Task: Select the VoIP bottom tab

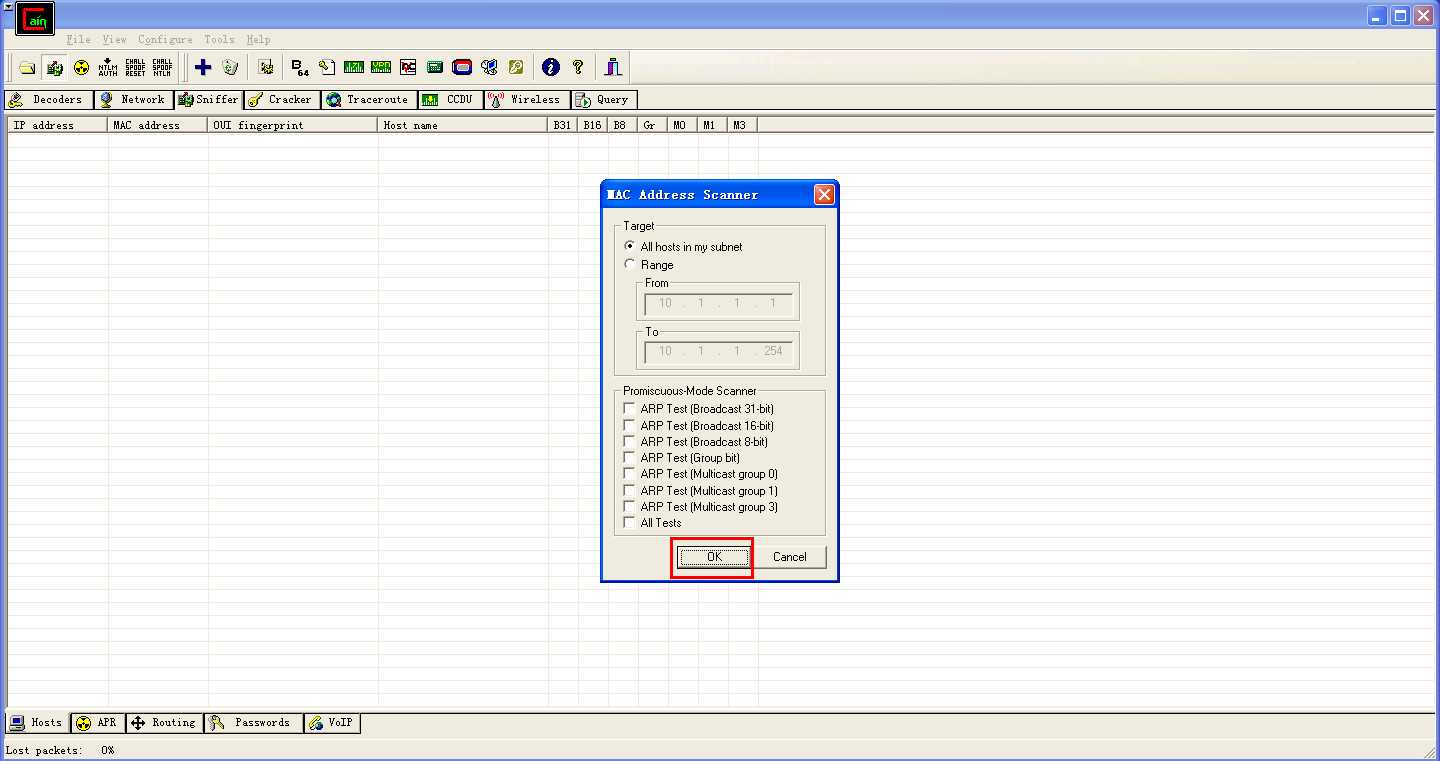Action: (332, 723)
